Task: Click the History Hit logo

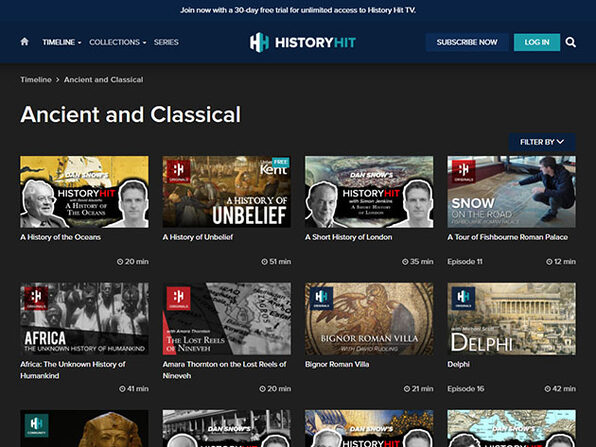Action: coord(303,42)
